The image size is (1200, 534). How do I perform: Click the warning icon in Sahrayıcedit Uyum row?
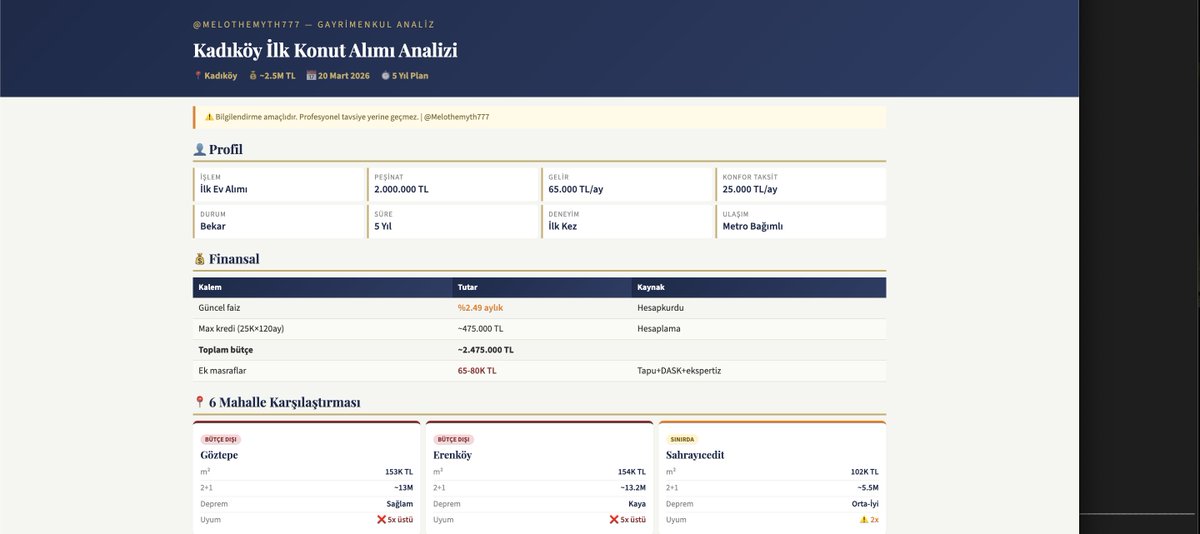pos(863,520)
